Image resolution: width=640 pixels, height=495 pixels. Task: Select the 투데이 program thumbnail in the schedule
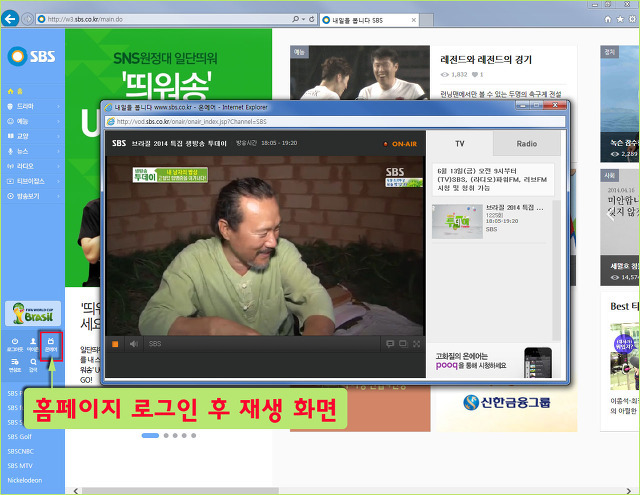[x=457, y=221]
